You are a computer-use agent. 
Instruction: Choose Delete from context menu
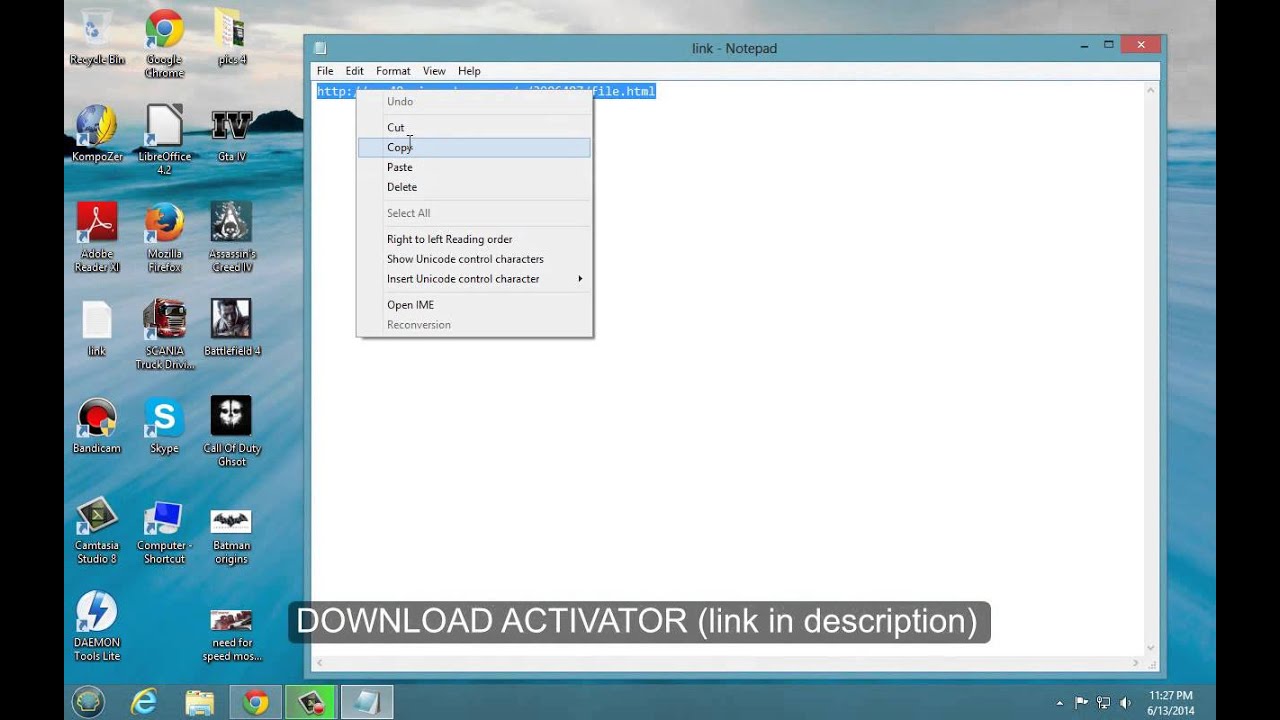[x=474, y=187]
